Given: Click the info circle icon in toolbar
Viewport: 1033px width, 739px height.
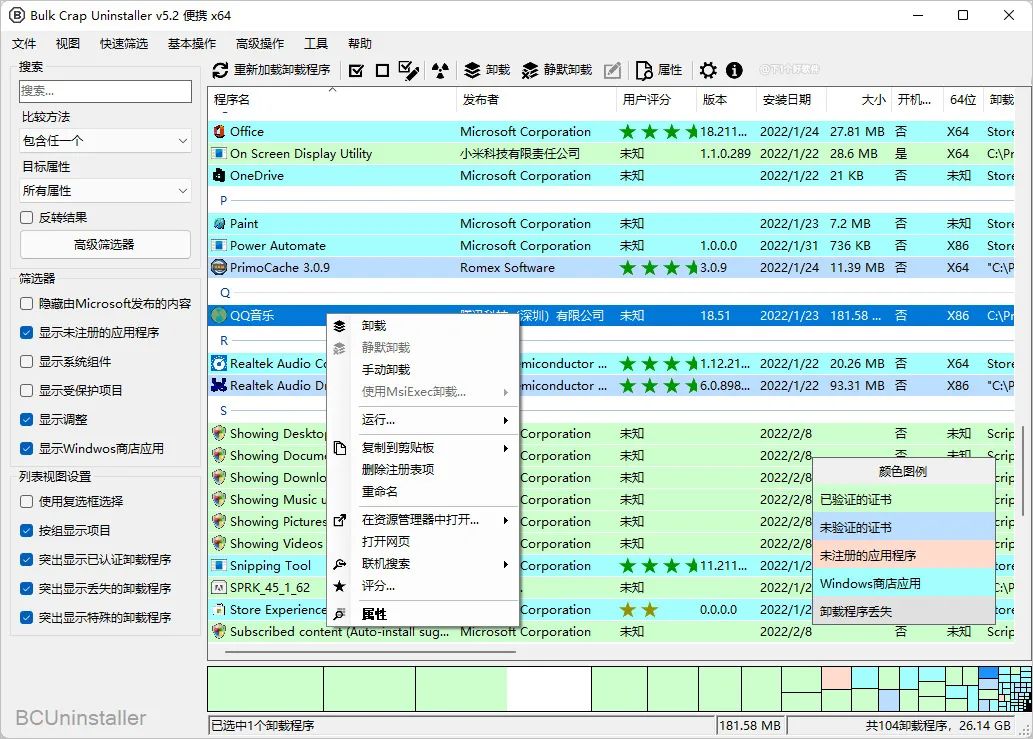Looking at the screenshot, I should click(735, 70).
